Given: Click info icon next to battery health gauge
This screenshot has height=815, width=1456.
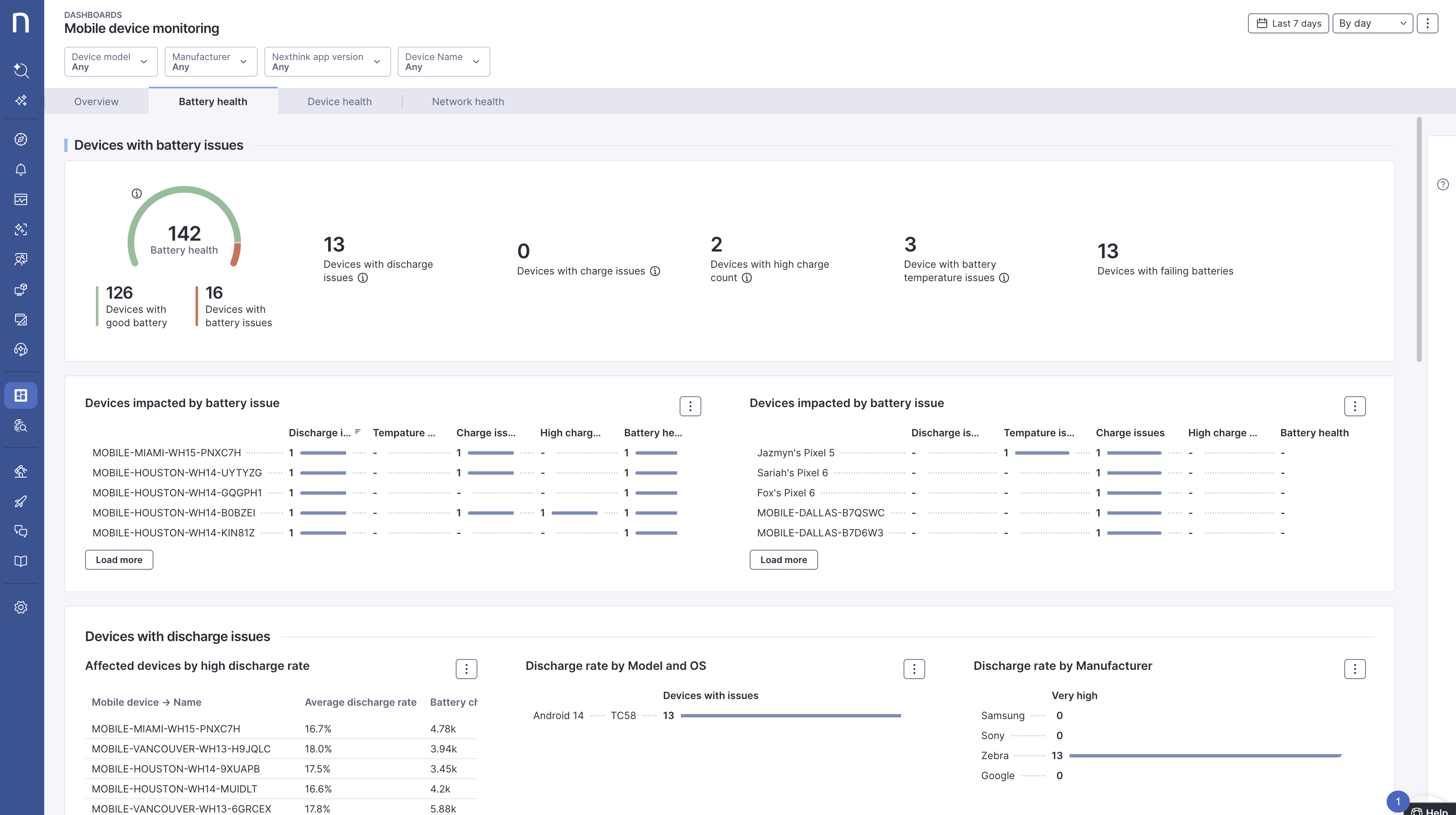Looking at the screenshot, I should [137, 194].
